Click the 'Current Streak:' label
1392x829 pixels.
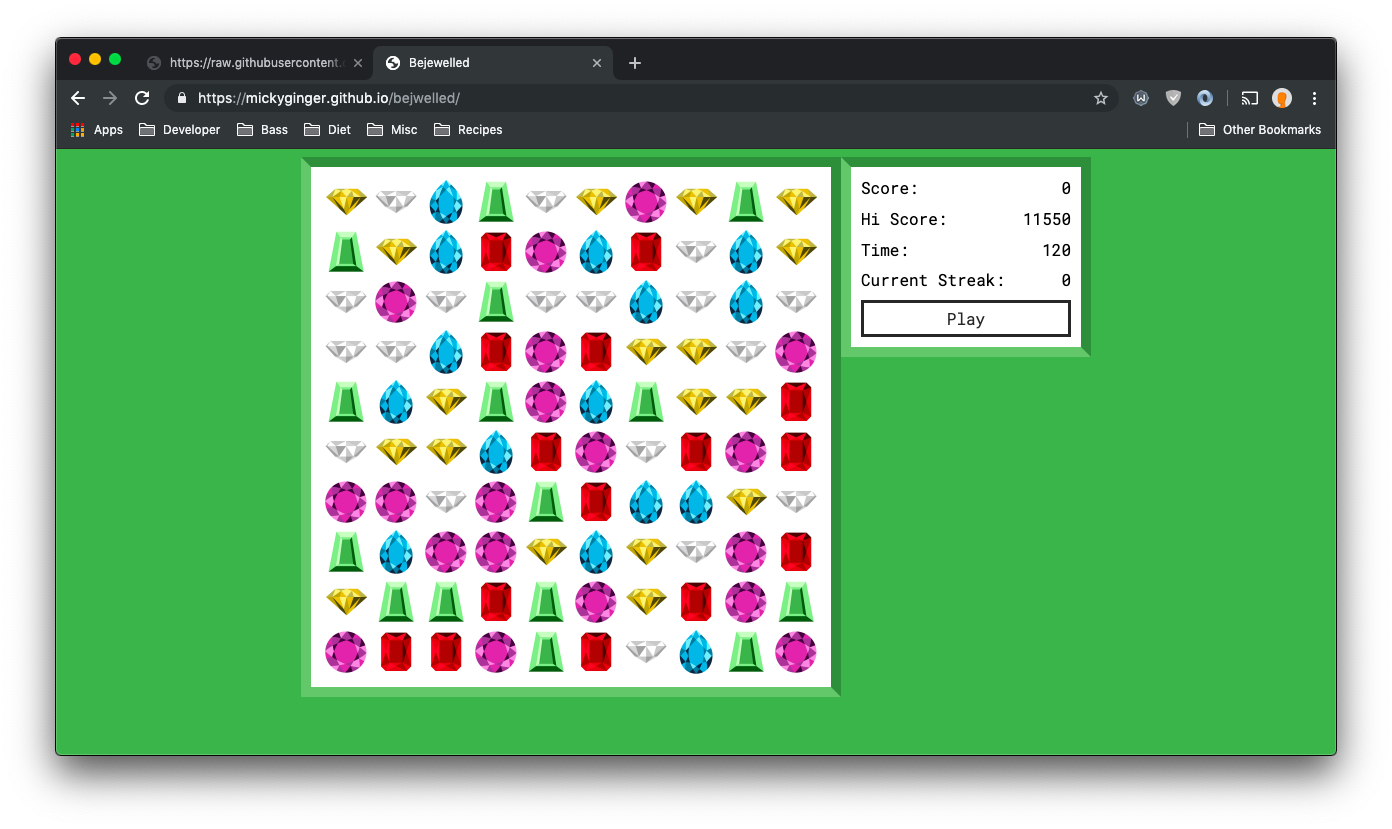933,280
